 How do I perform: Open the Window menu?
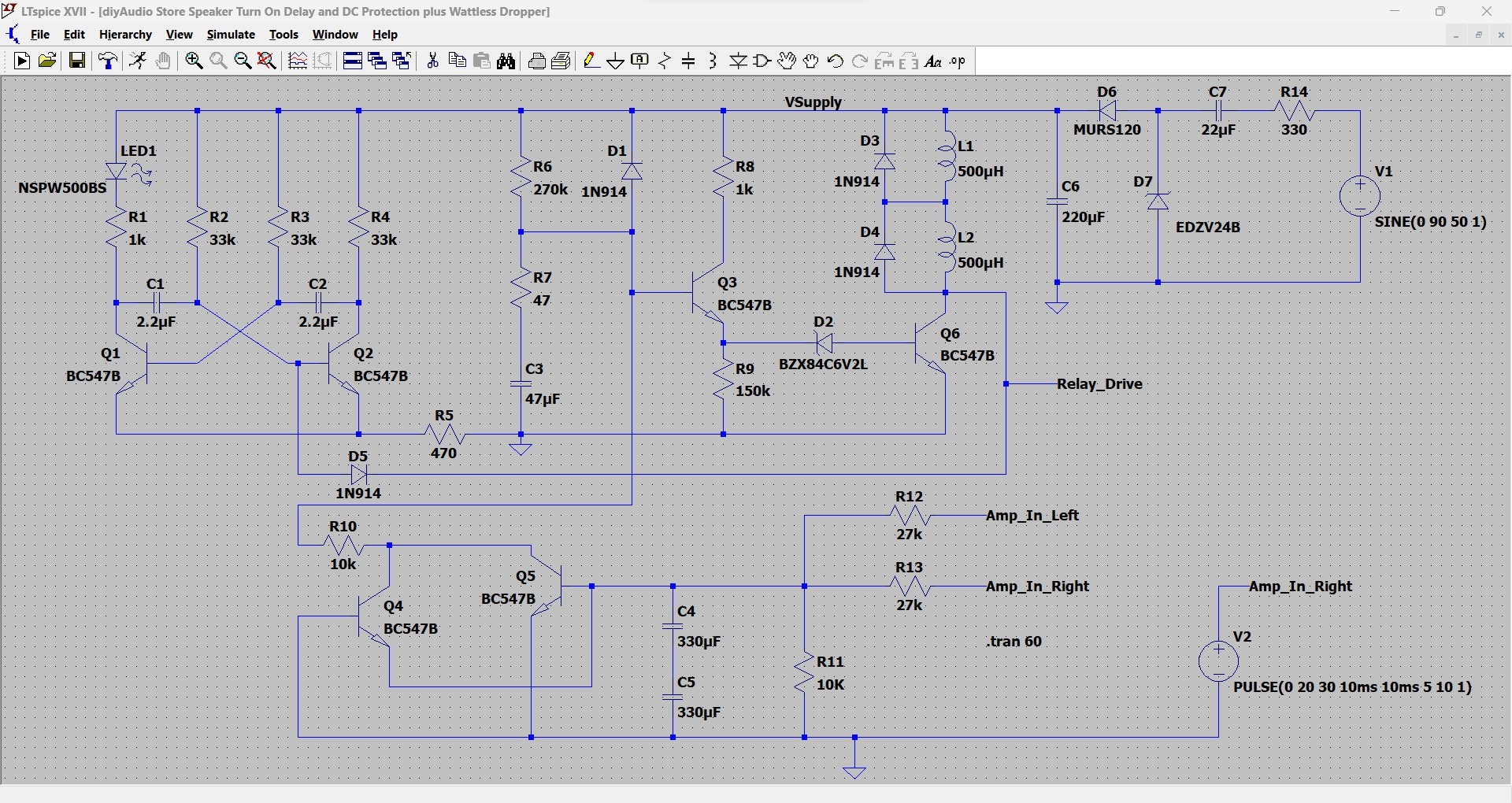click(x=335, y=35)
